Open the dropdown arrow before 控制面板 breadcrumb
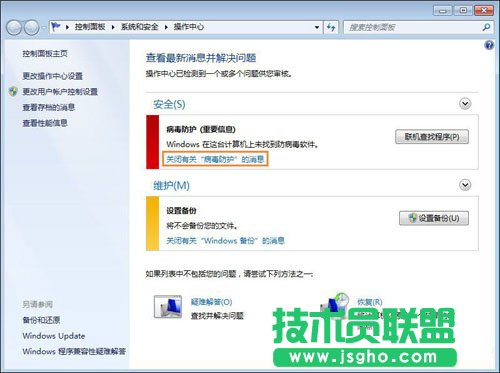 [67, 27]
